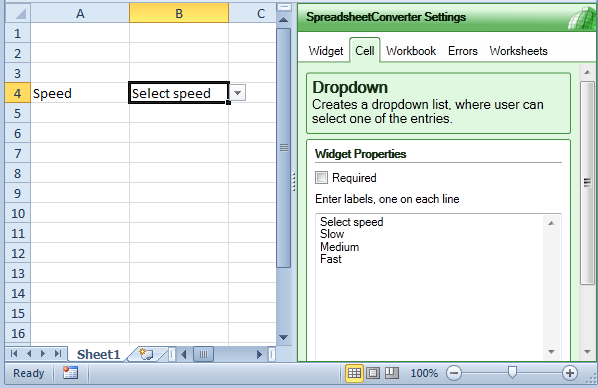Image resolution: width=598 pixels, height=388 pixels.
Task: Open the Errors tab
Action: pos(463,51)
